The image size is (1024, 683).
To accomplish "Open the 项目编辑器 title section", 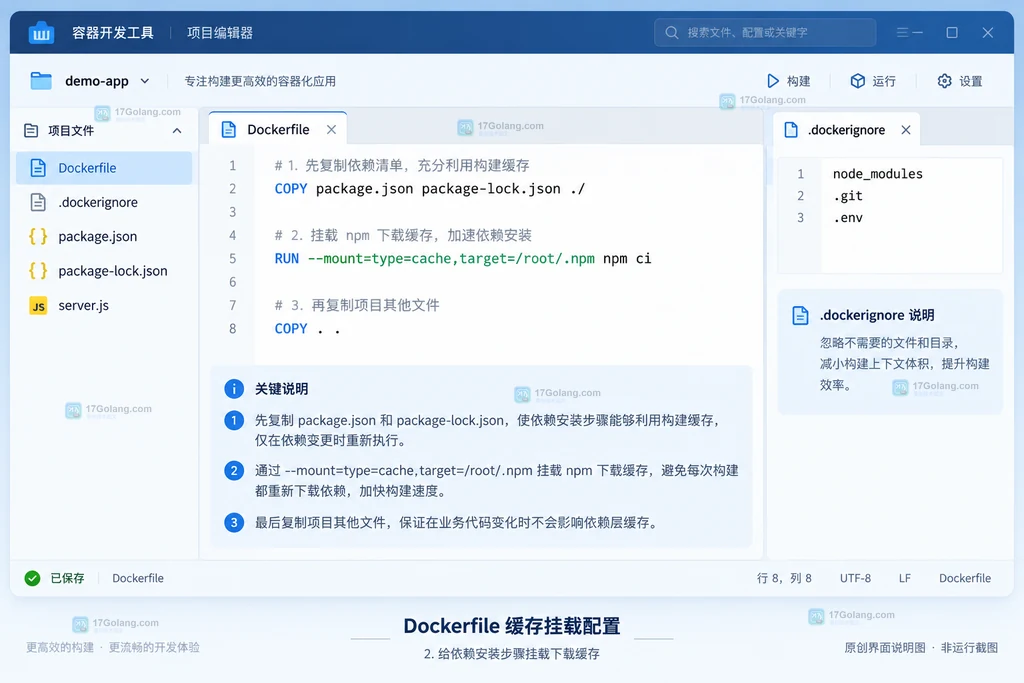I will [219, 33].
